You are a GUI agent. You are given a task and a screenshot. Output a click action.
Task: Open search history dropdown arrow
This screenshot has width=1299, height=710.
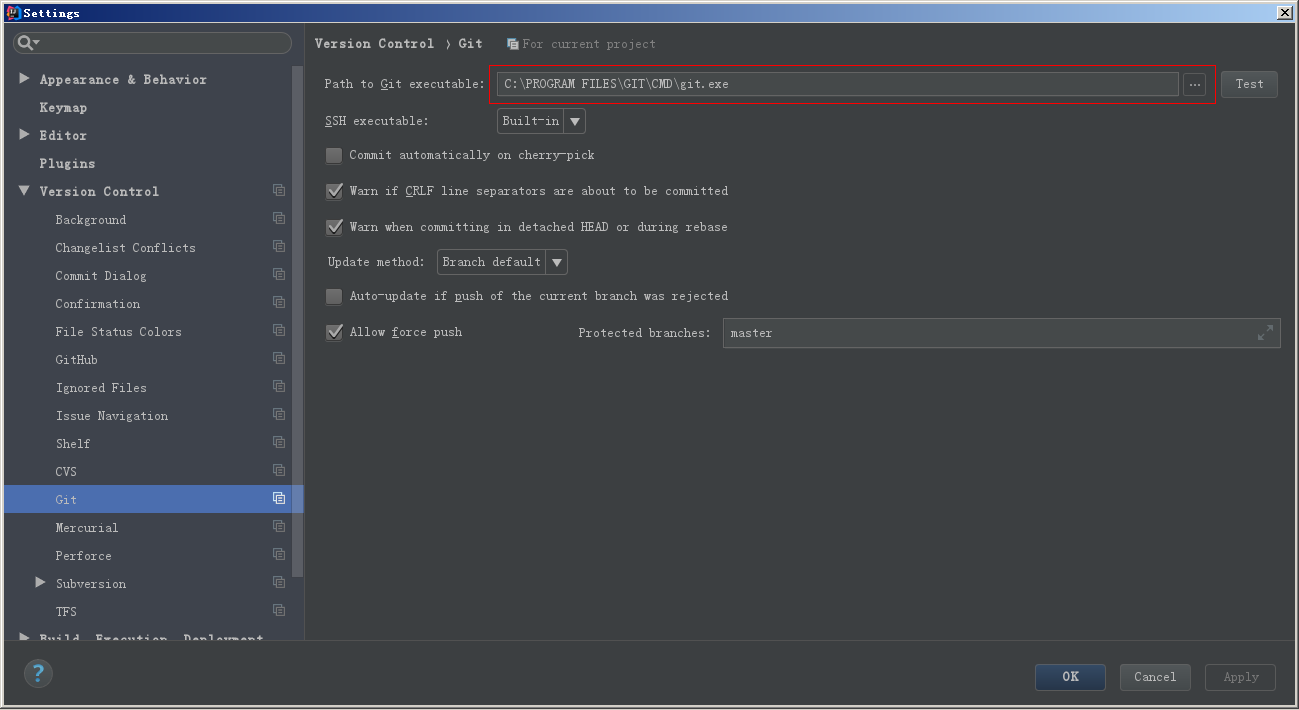coord(36,43)
